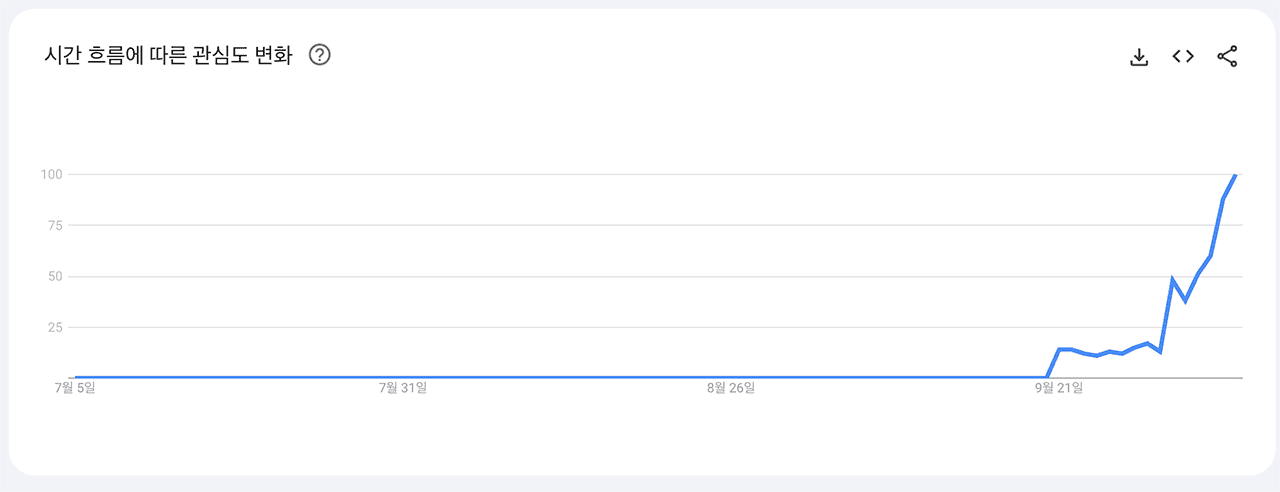Click the line's starting point above 7월 5일

(76, 378)
